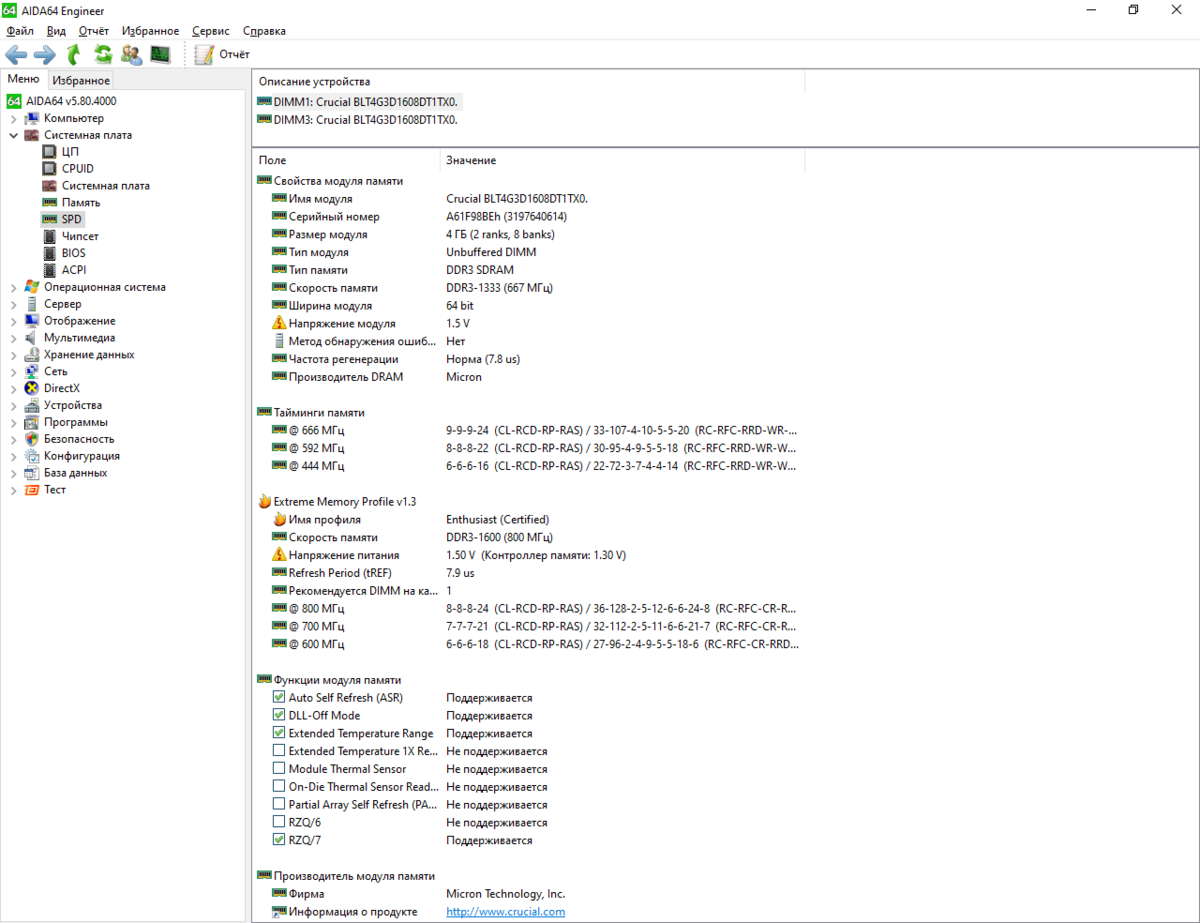Toggle Extended Temperature Range checkbox
The height and width of the screenshot is (923, 1200).
tap(279, 733)
